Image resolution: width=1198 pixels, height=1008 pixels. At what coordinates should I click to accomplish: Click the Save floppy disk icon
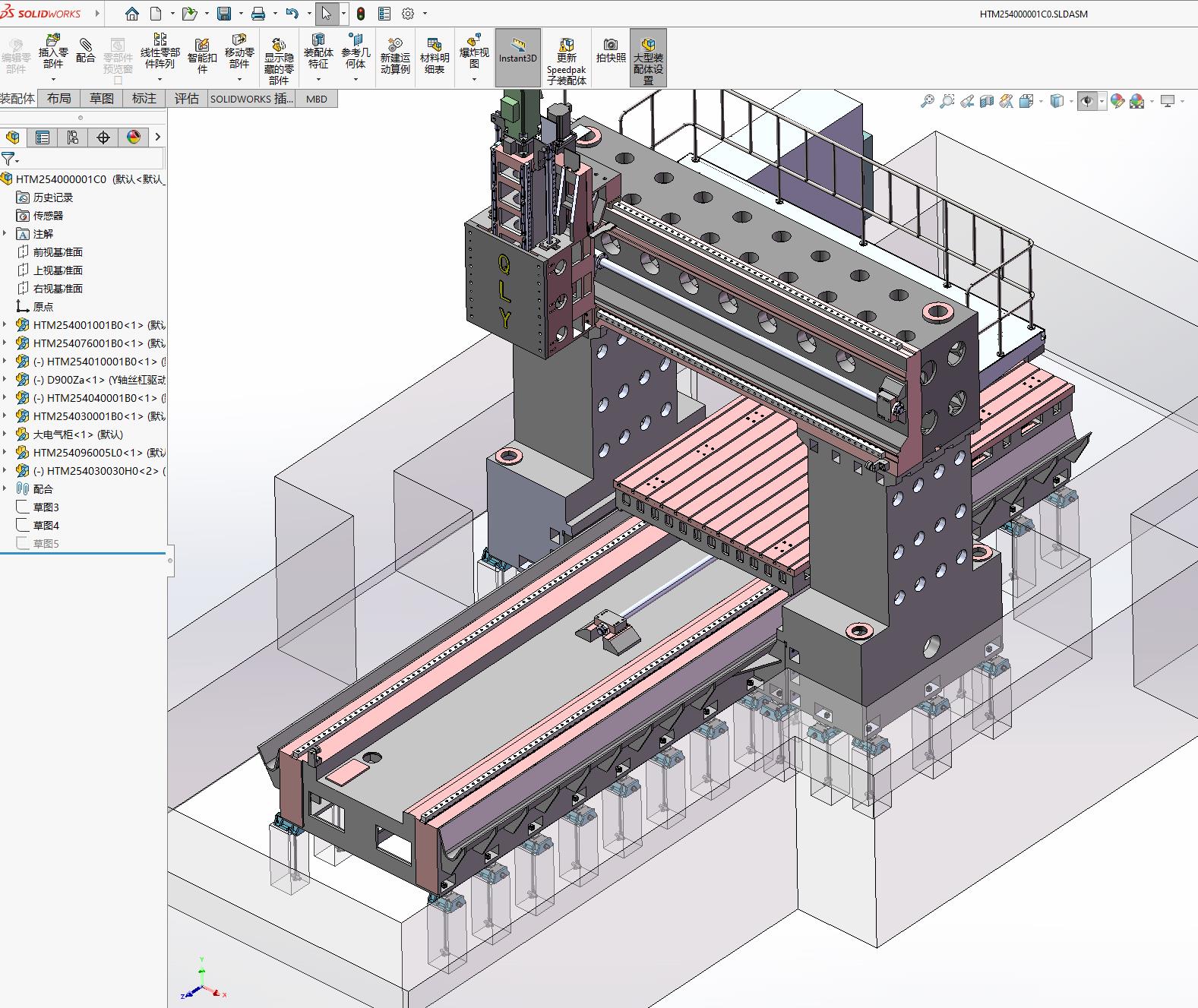tap(224, 14)
